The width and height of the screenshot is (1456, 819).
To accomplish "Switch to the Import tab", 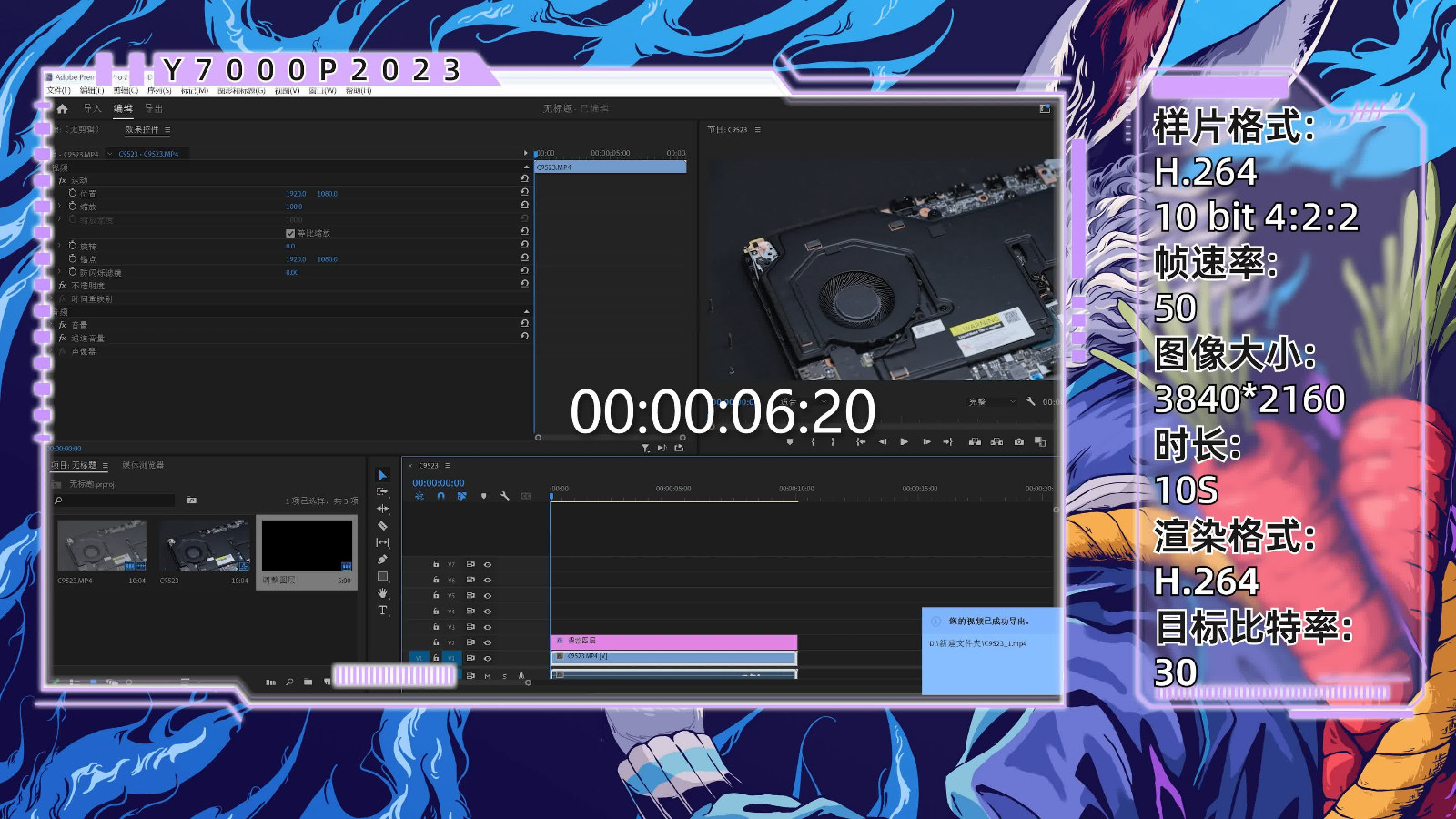I will (92, 108).
